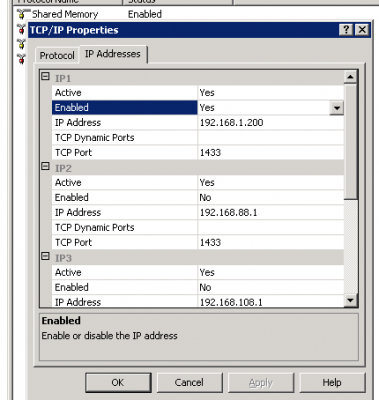Open the dialog's question mark help button

[346, 30]
